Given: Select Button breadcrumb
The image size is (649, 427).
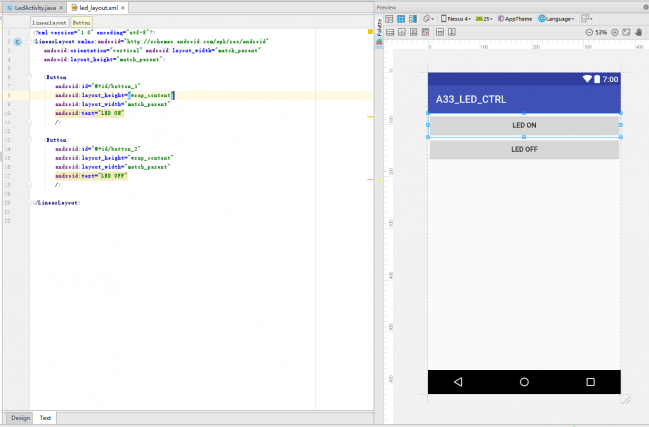Looking at the screenshot, I should pos(81,22).
